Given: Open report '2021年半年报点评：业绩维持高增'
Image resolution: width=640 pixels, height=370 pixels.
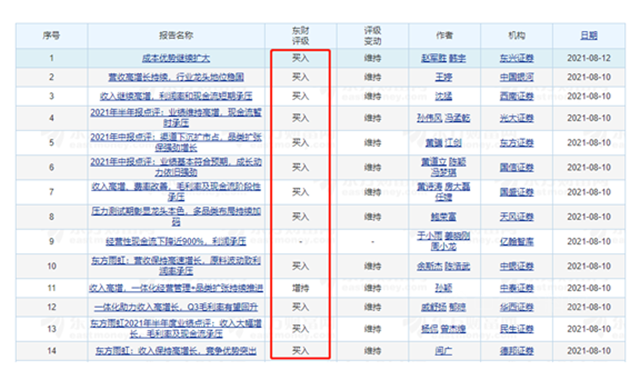Looking at the screenshot, I should pyautogui.click(x=176, y=117).
